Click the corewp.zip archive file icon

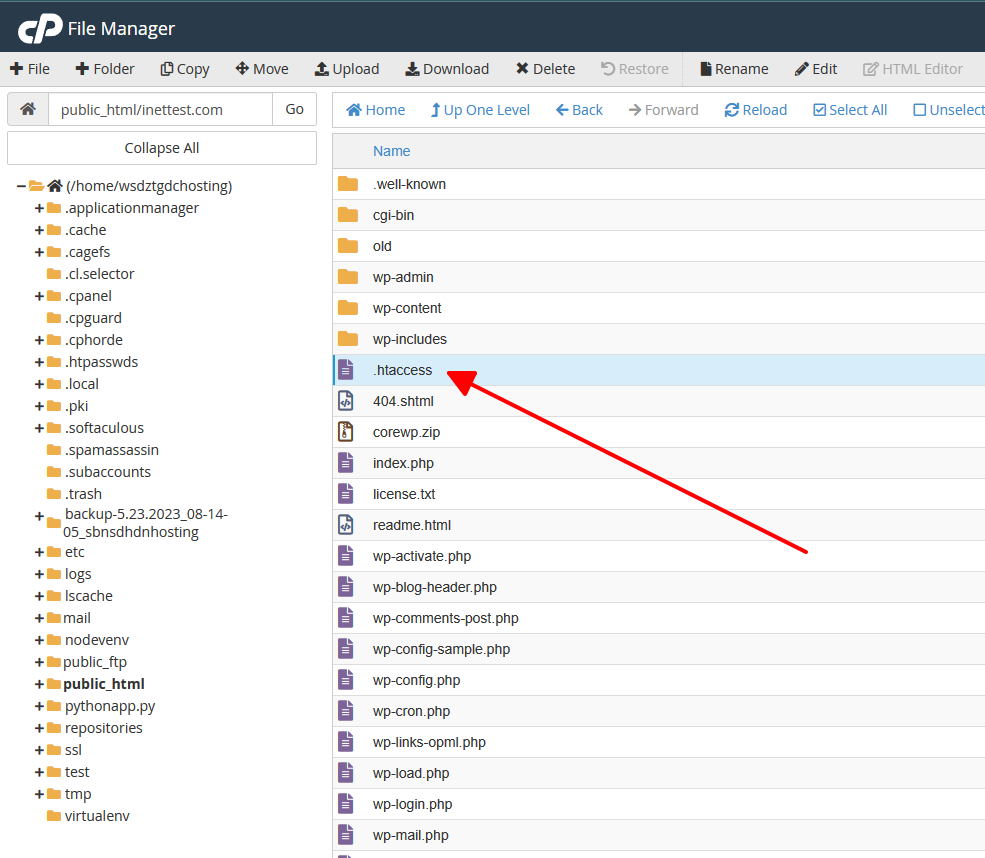point(346,432)
